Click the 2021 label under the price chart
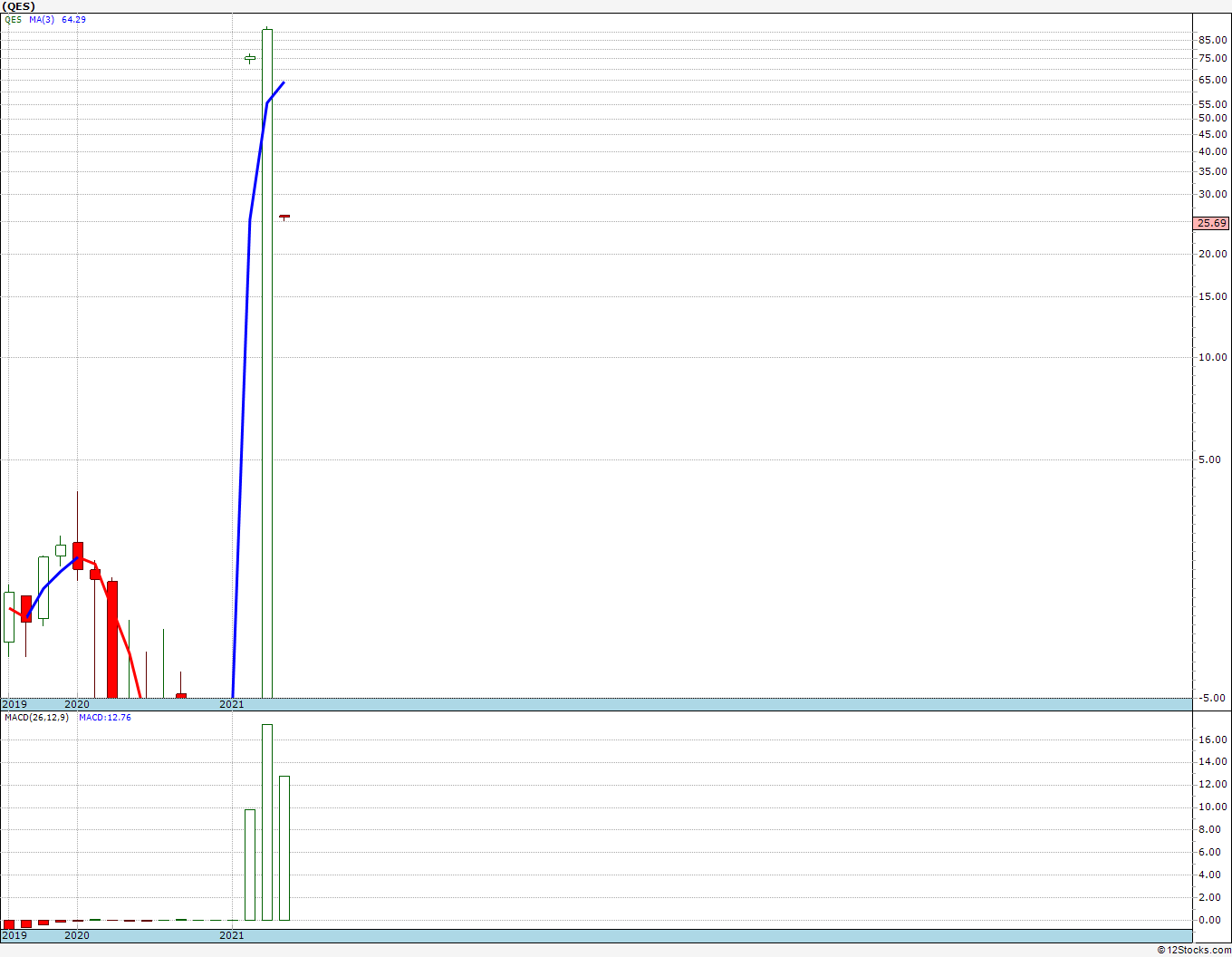The height and width of the screenshot is (957, 1232). coord(232,704)
